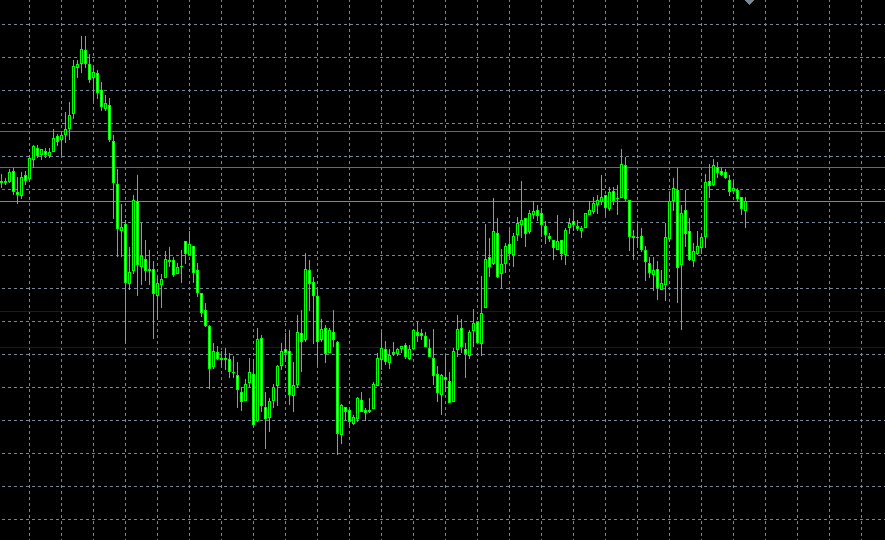Click the upper magenta line above the last candle
Screen dimensions: 885x540
click(745, 131)
